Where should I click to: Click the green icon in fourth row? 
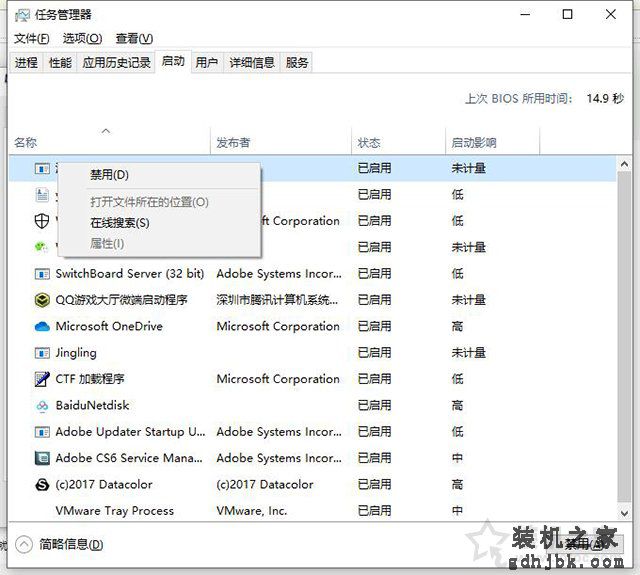click(x=41, y=247)
